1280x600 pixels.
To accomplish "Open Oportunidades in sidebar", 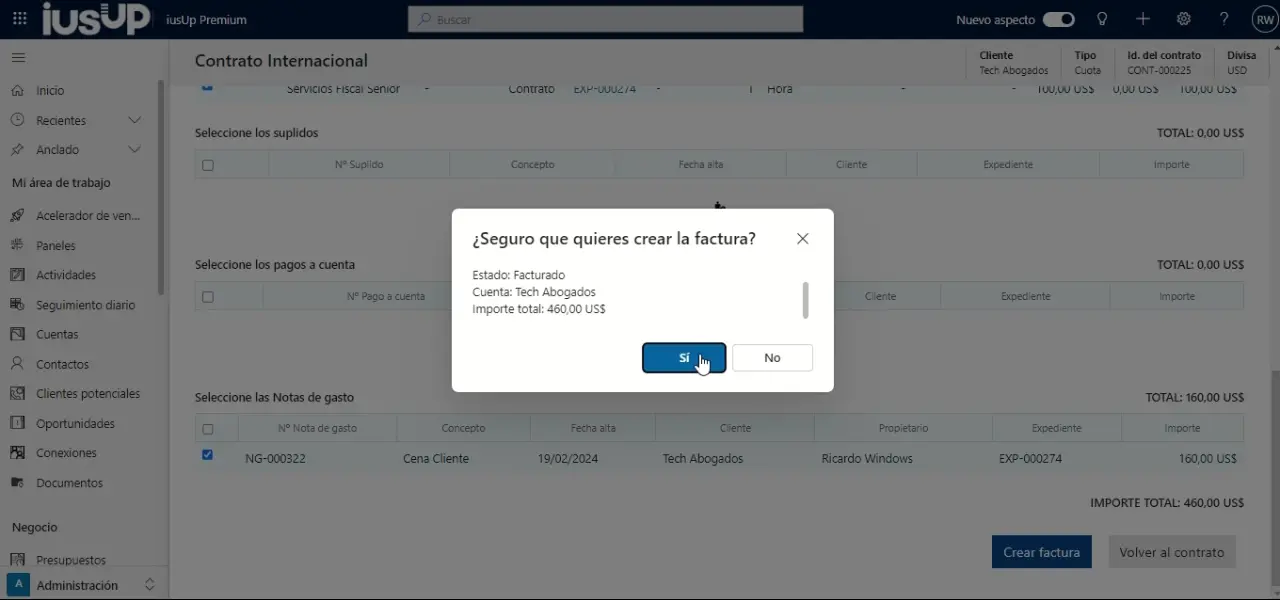I will 75,423.
